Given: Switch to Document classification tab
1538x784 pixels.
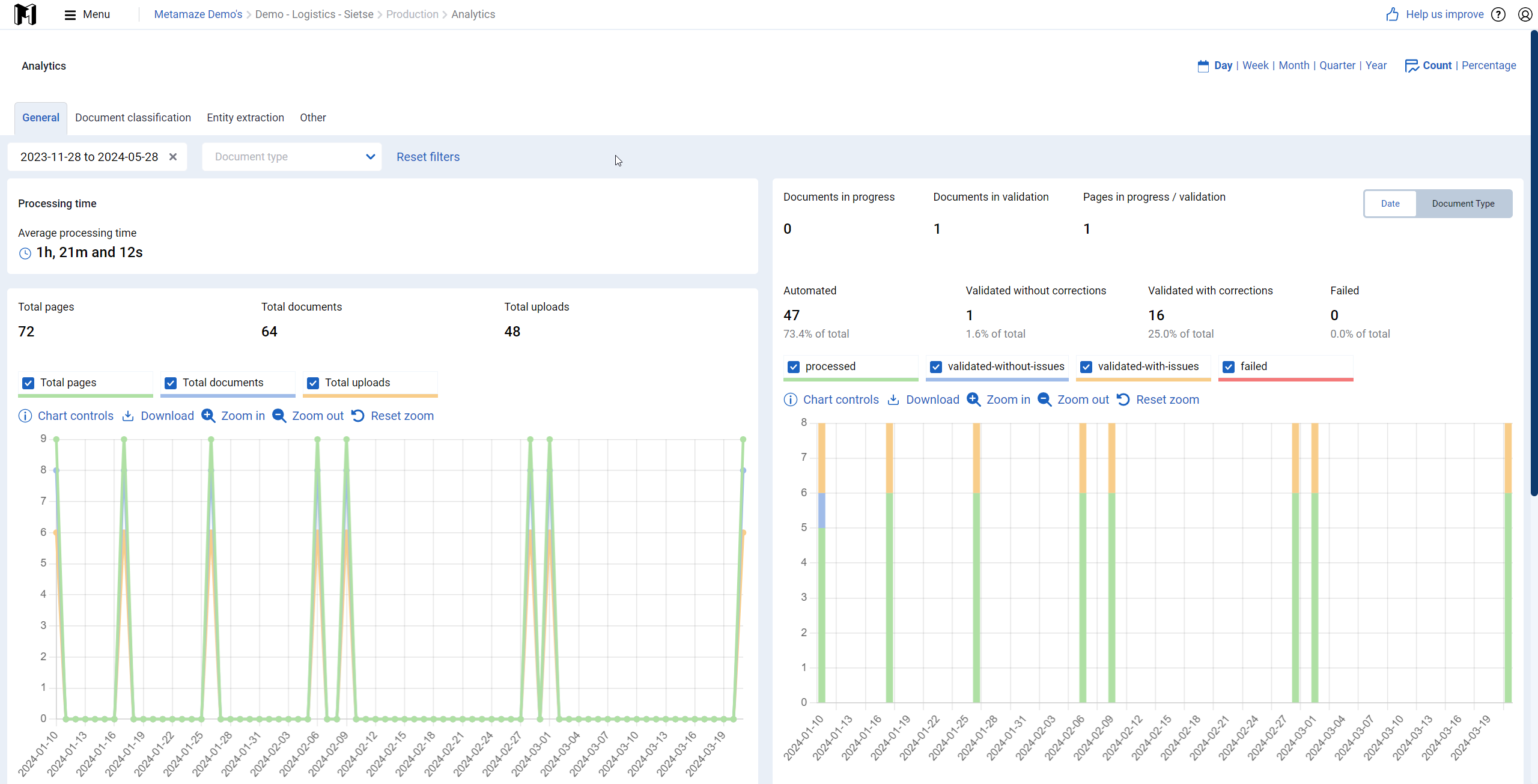Looking at the screenshot, I should [133, 118].
